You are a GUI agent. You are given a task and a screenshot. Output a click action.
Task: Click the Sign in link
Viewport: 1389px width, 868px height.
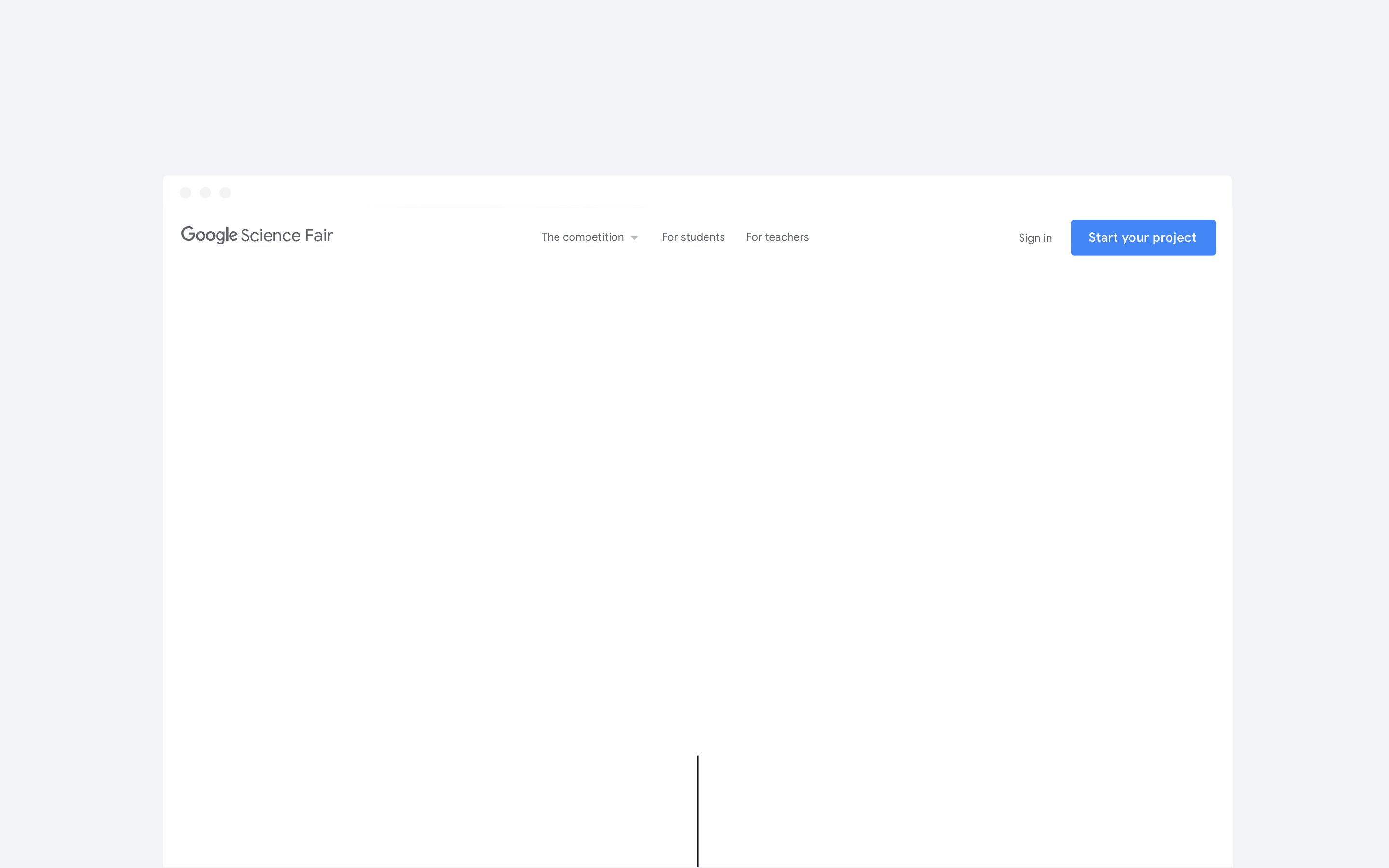click(1035, 238)
